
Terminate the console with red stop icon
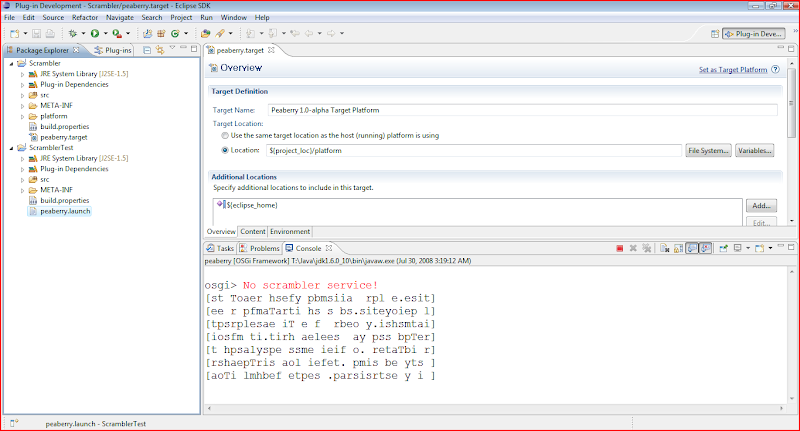(x=619, y=248)
